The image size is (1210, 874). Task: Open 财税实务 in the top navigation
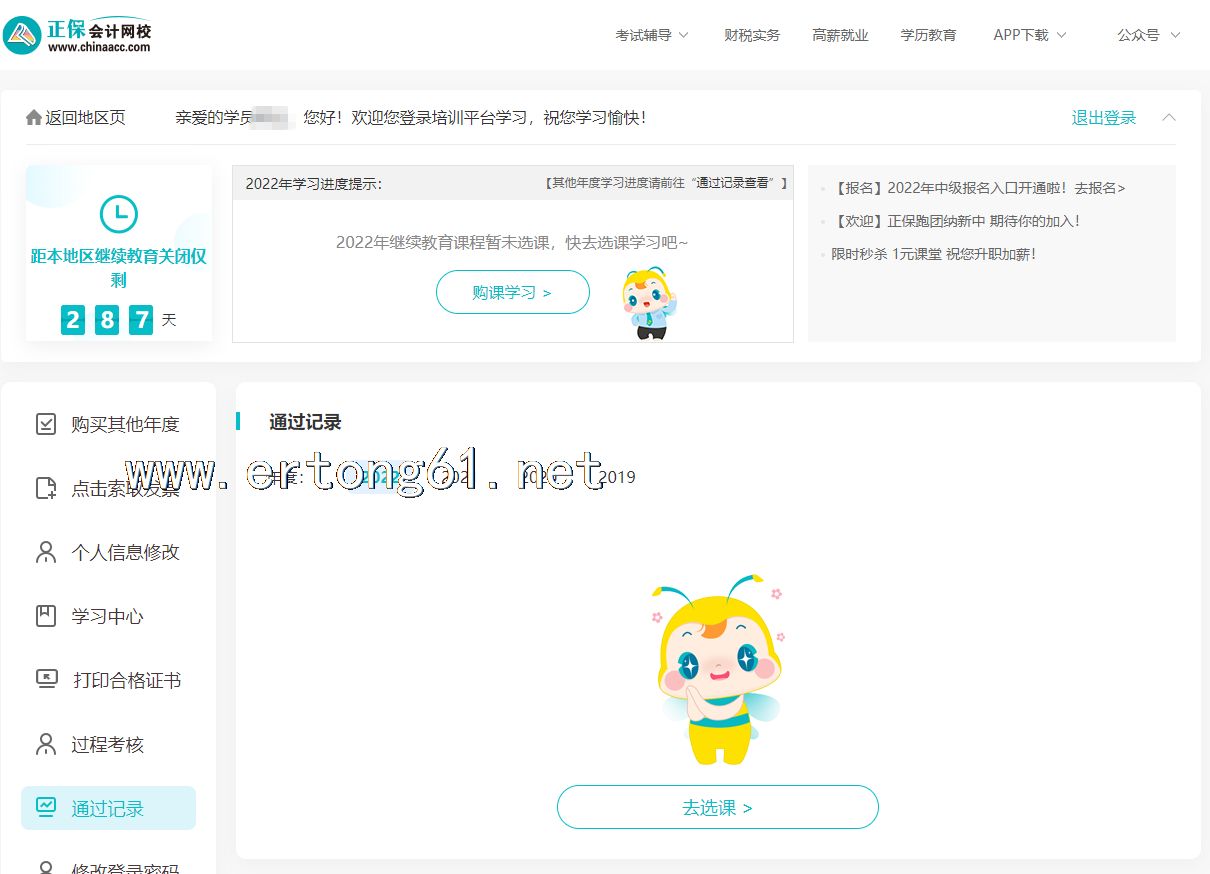pyautogui.click(x=752, y=35)
